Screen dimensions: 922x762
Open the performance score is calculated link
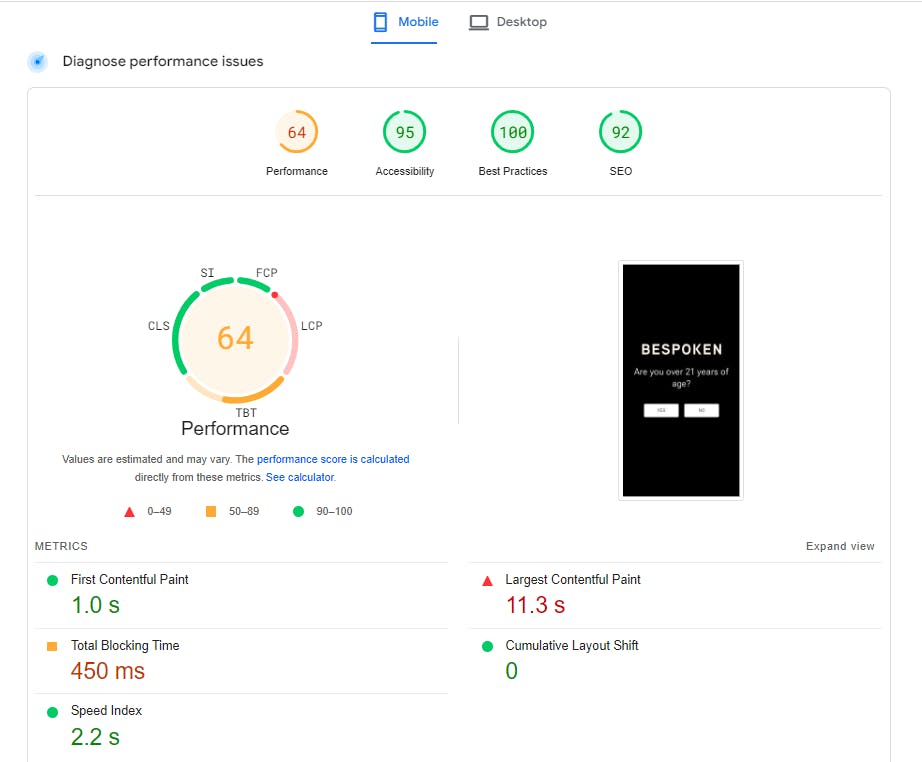pos(333,460)
